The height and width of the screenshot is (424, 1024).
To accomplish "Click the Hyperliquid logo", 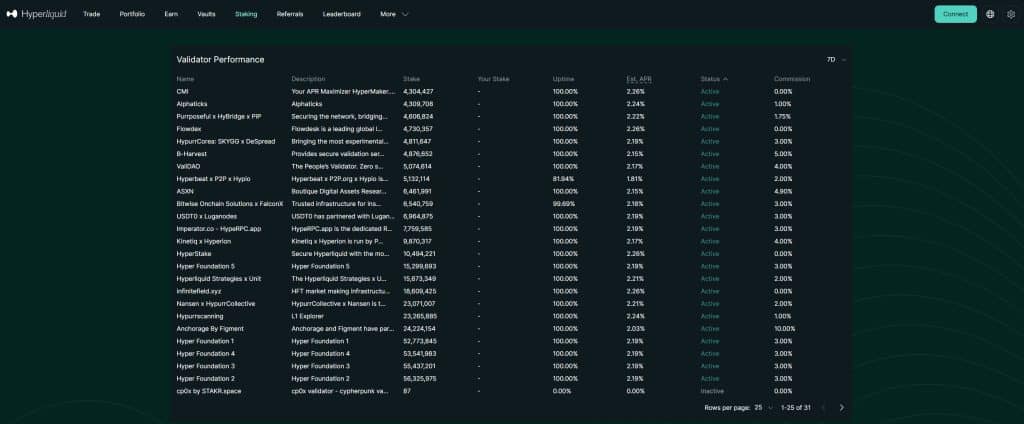I will (37, 14).
